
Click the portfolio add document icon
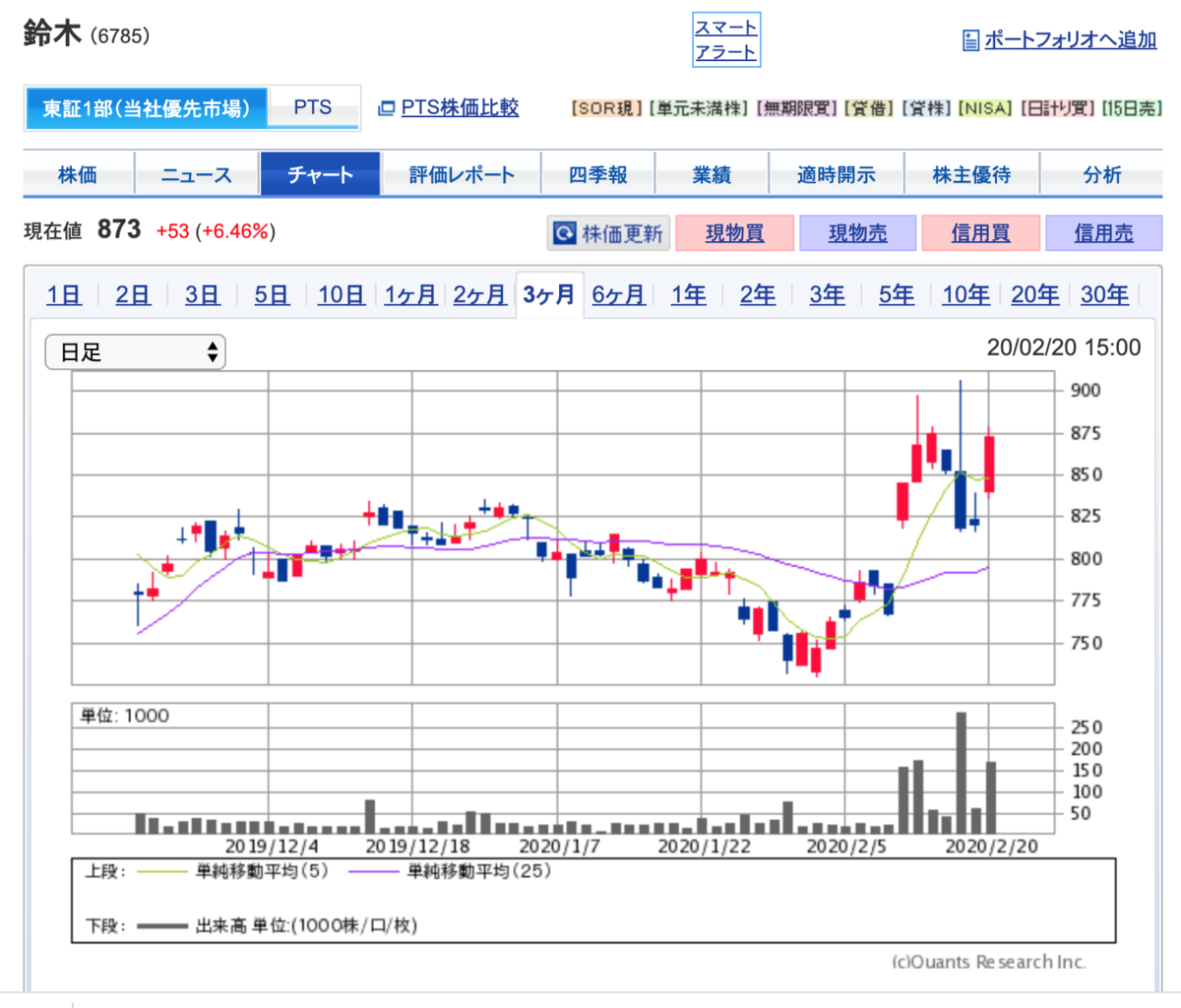coord(970,40)
